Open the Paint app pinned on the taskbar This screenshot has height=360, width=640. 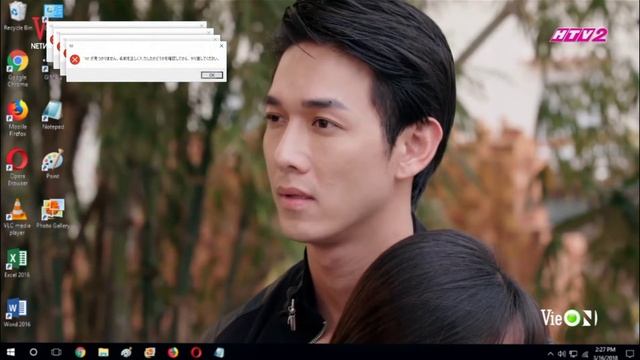(127, 352)
